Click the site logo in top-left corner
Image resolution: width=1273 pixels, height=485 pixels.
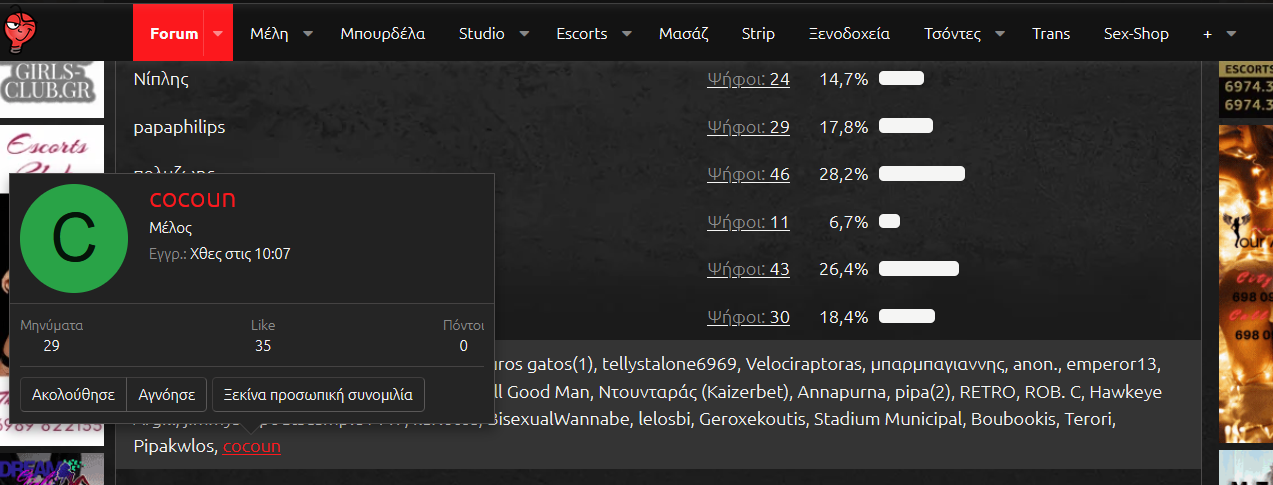pos(25,28)
